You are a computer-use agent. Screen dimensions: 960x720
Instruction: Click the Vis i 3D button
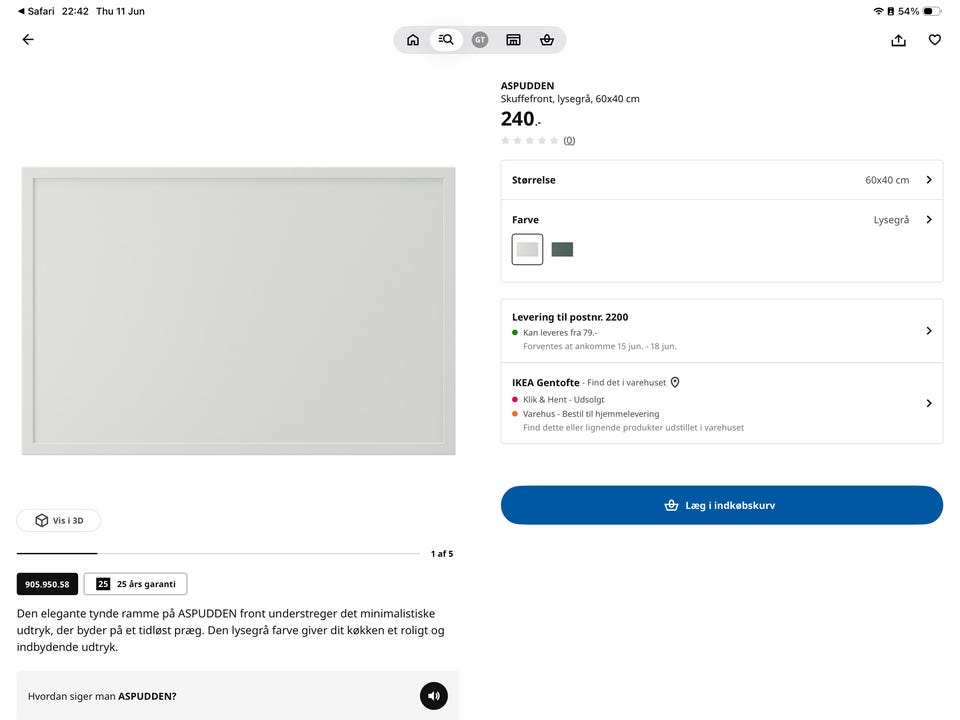(59, 520)
